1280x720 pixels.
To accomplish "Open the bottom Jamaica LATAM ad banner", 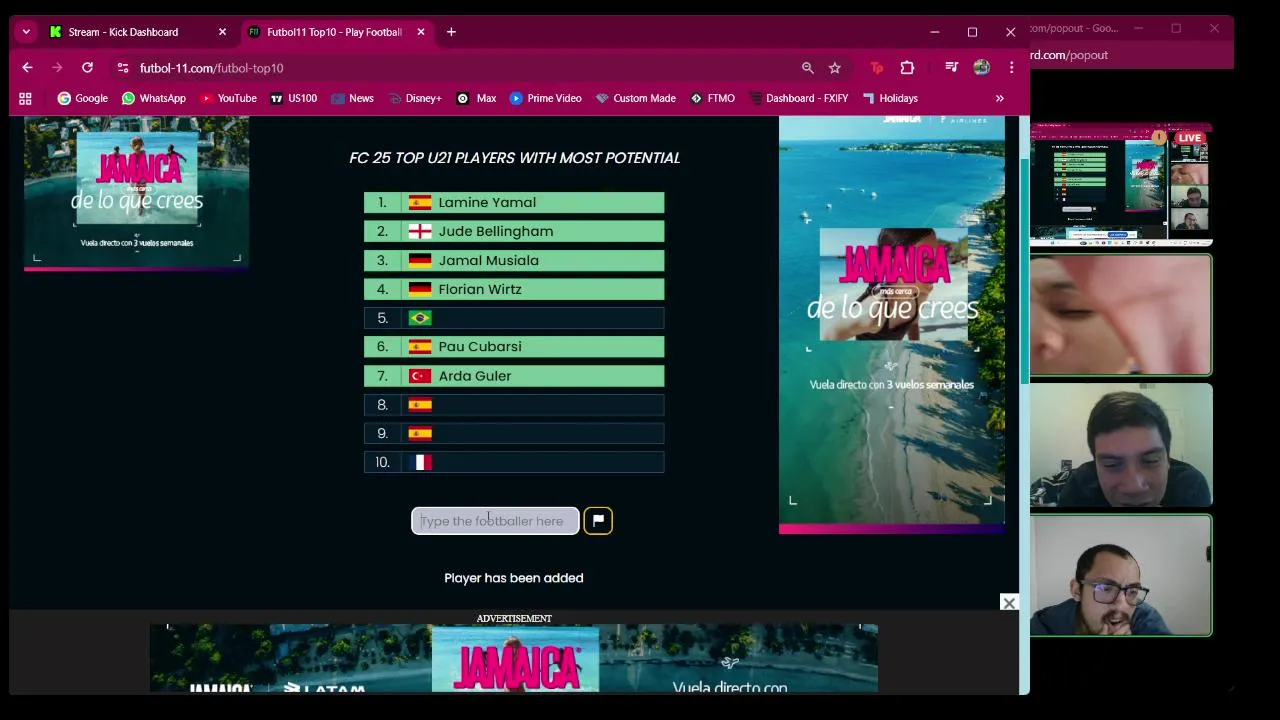I will pos(514,659).
